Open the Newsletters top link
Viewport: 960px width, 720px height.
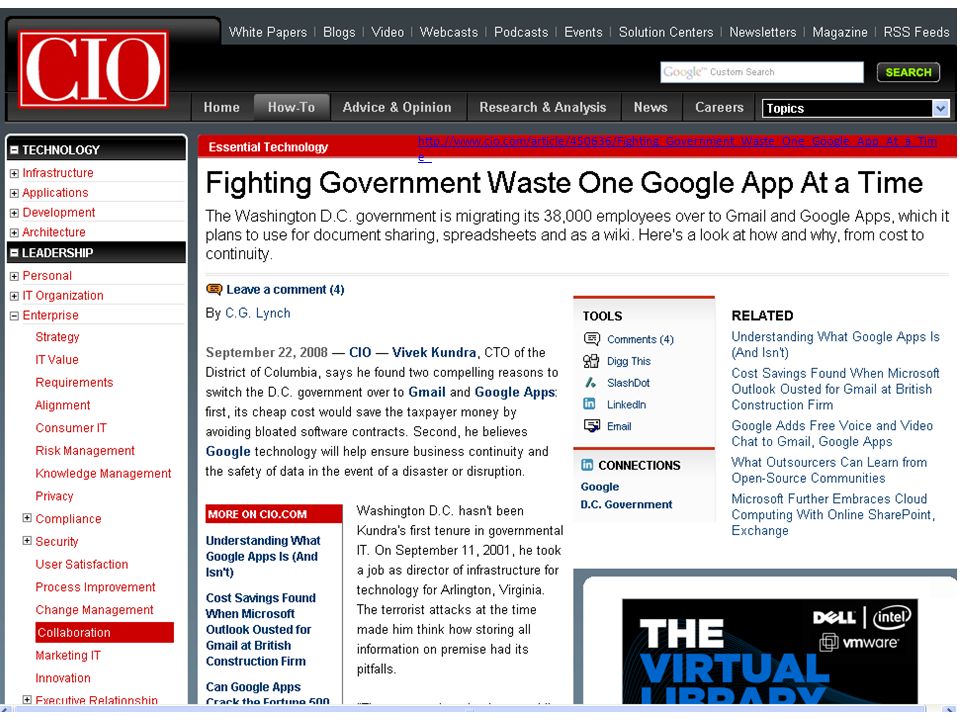tap(762, 32)
